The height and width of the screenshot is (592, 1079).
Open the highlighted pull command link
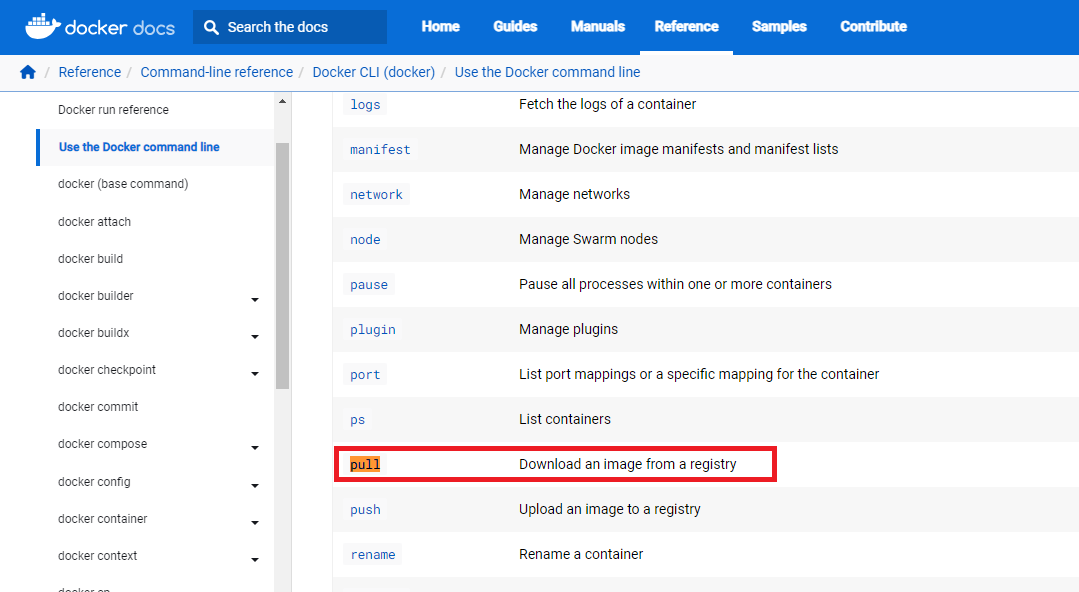coord(365,465)
